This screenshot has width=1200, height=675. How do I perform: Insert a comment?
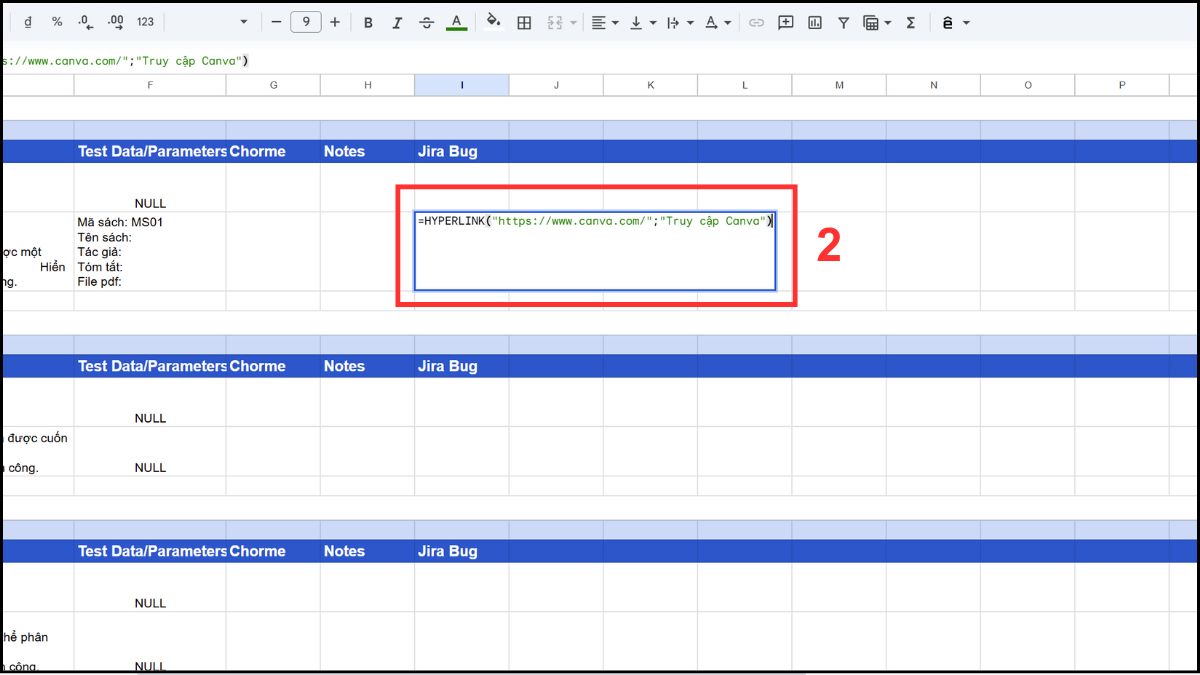[x=785, y=21]
